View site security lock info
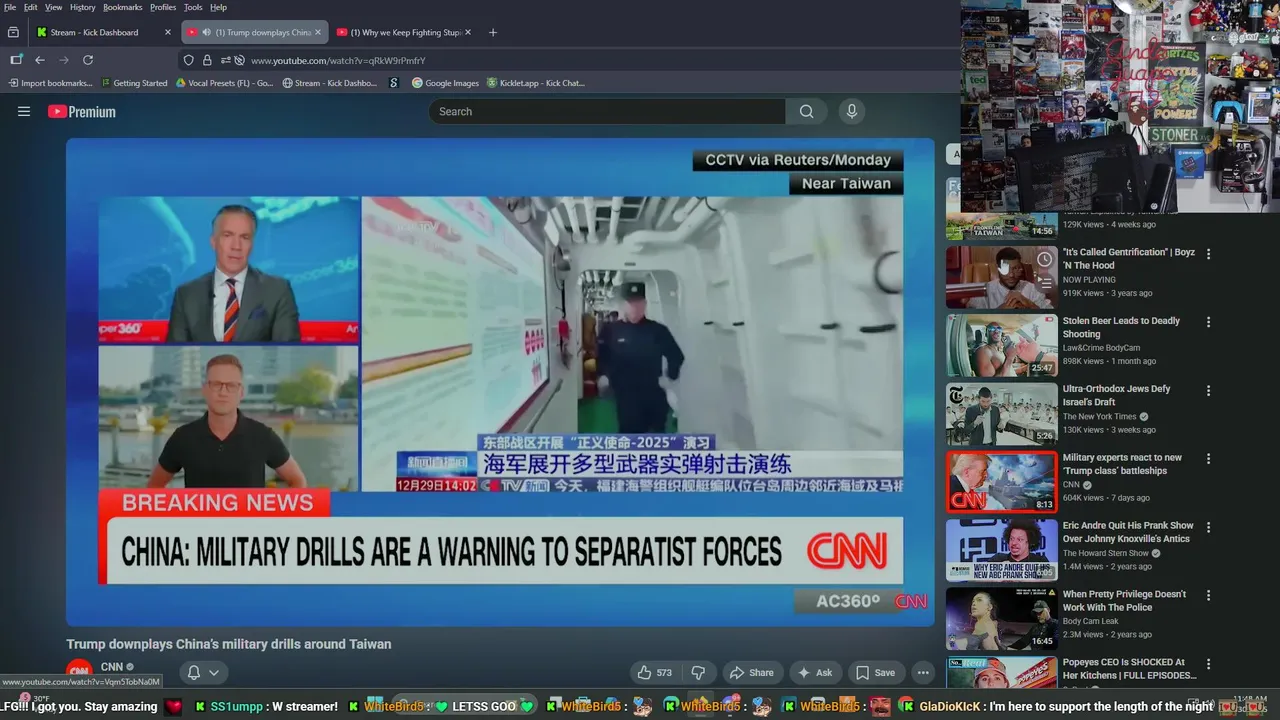The width and height of the screenshot is (1280, 720). pyautogui.click(x=207, y=60)
